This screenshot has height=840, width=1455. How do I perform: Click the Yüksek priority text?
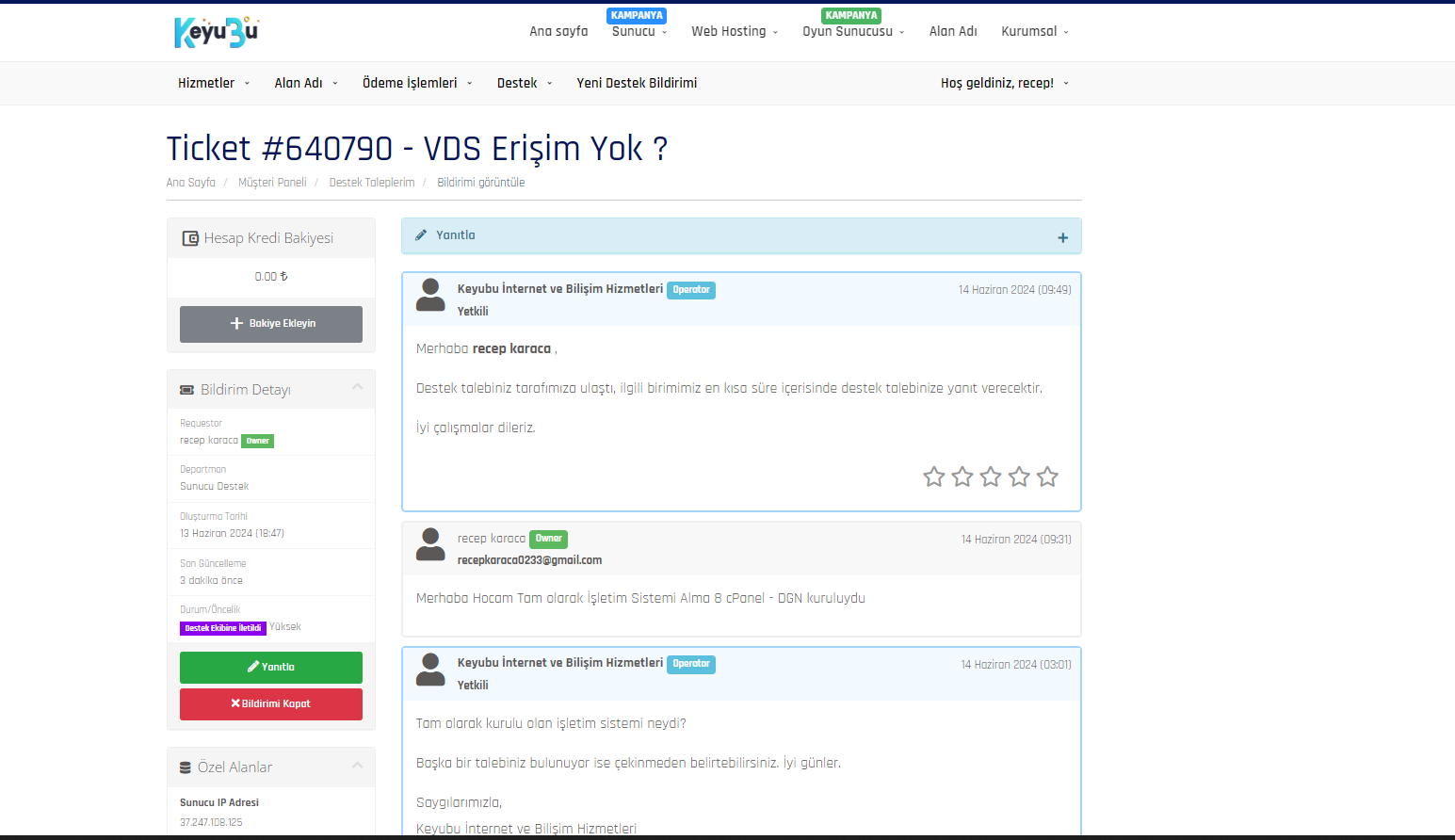point(285,627)
